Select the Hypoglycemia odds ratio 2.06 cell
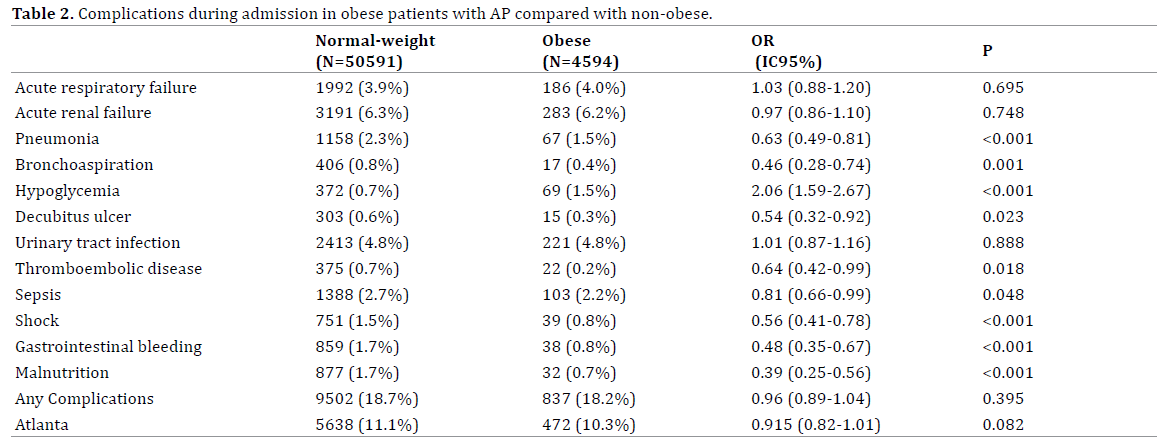1164x444 pixels. 811,191
